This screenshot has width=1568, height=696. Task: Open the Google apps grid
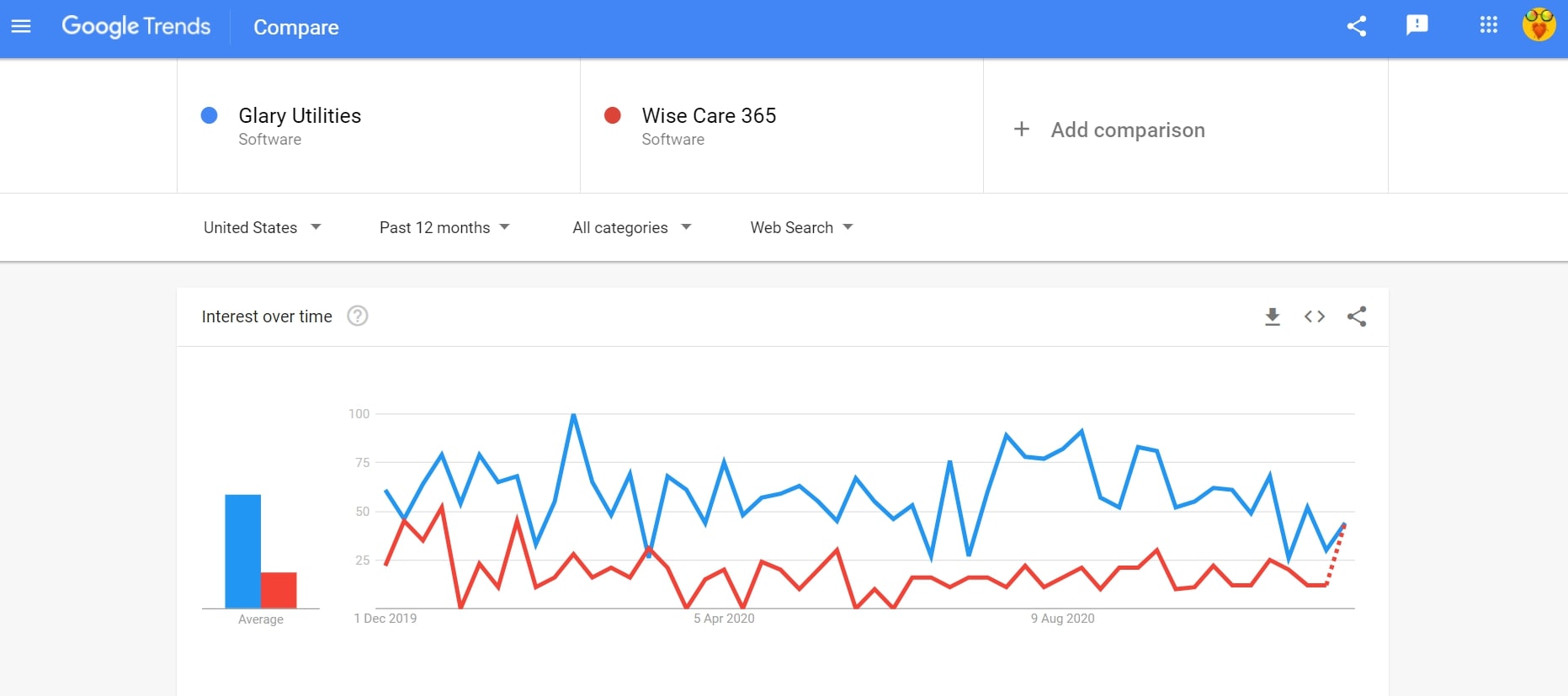coord(1488,25)
